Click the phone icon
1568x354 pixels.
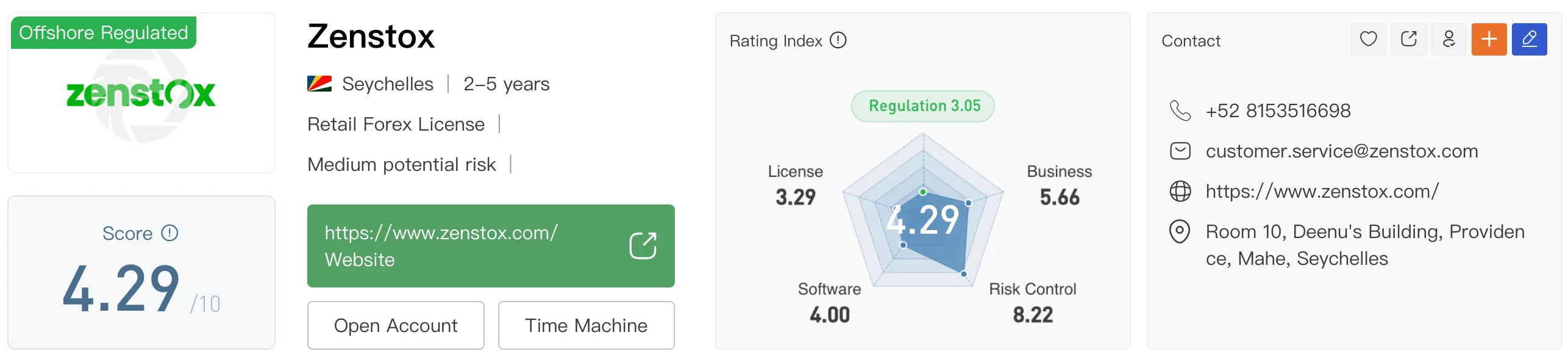pos(1180,110)
